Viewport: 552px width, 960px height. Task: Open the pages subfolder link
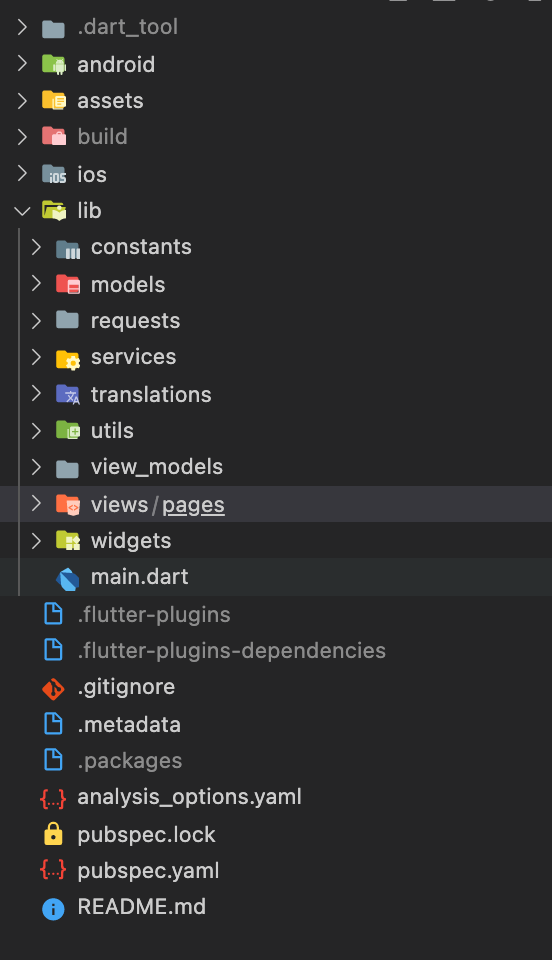coord(193,505)
